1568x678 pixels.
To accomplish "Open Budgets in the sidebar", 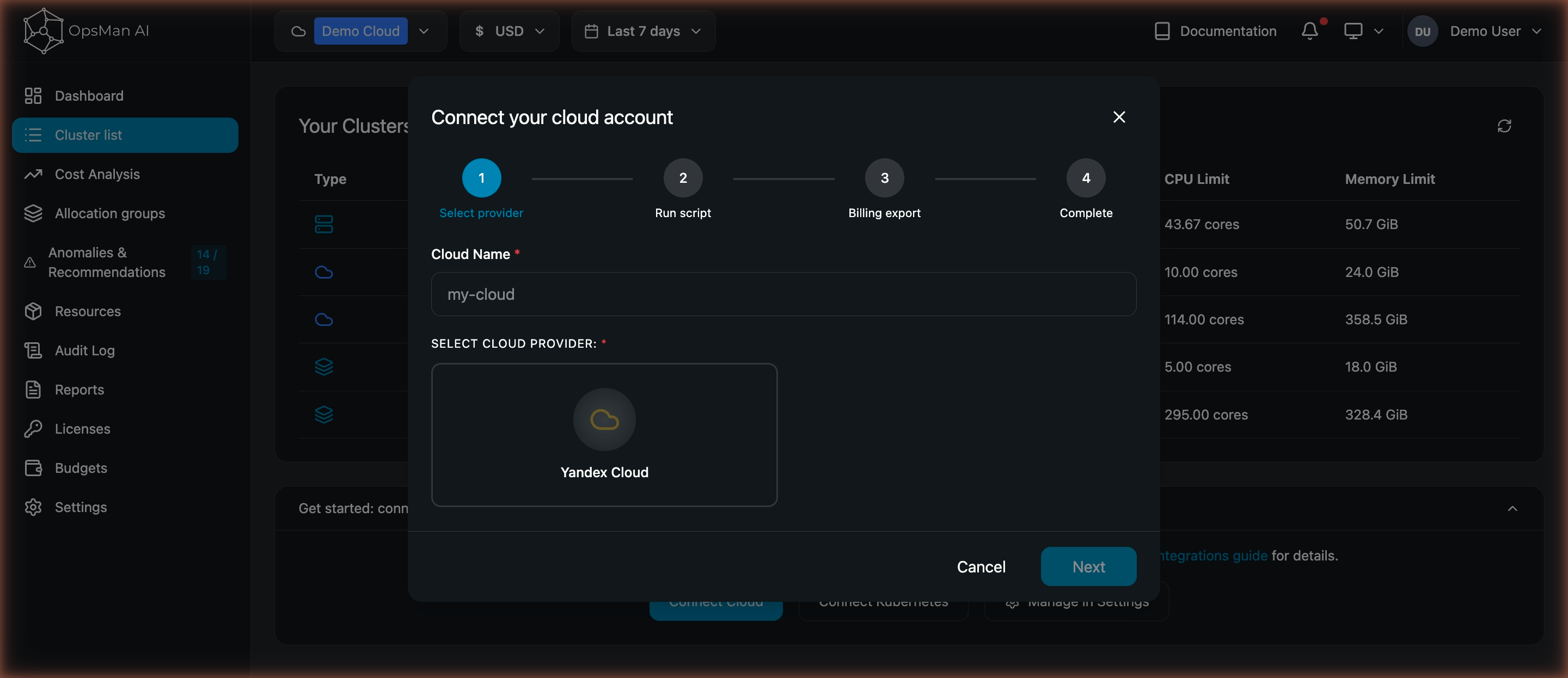I will (x=125, y=468).
